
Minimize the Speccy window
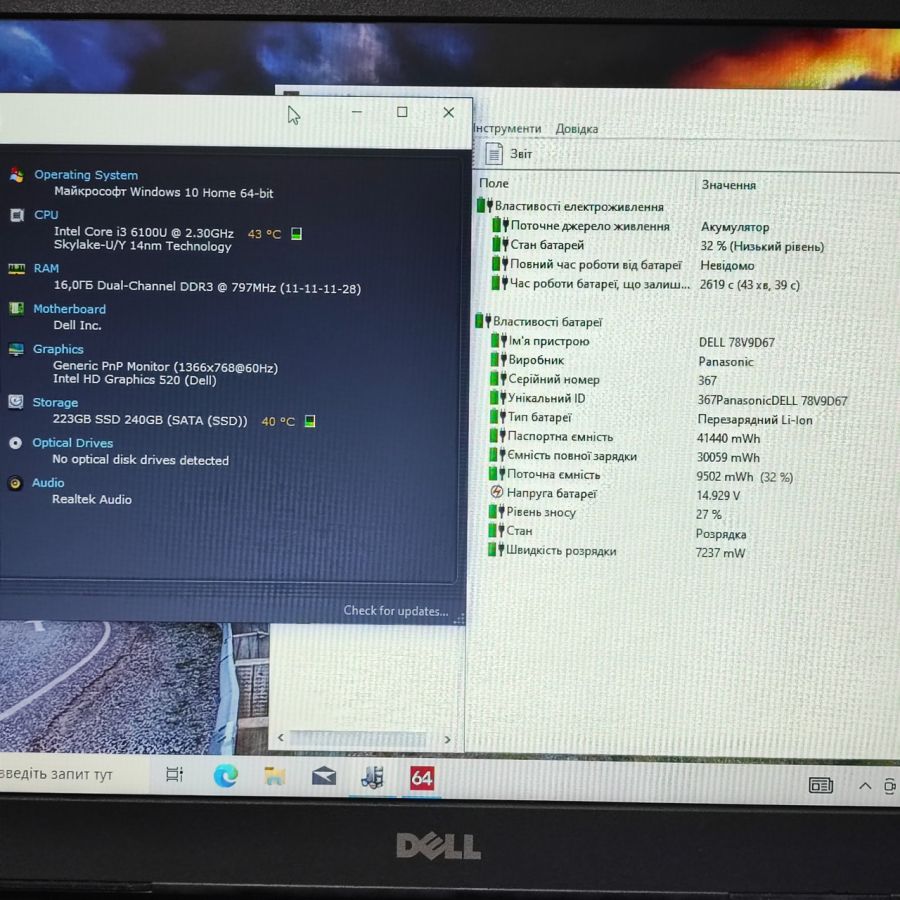(356, 111)
